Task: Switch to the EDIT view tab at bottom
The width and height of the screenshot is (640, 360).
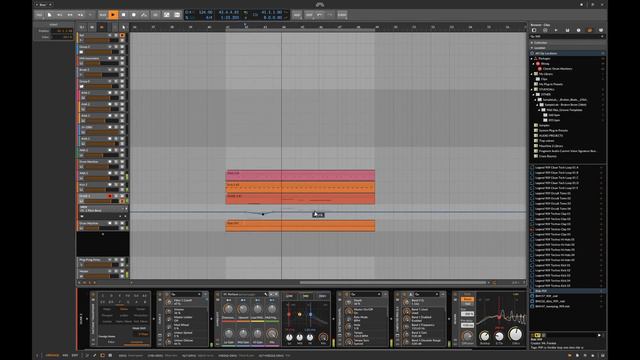Action: 75,356
